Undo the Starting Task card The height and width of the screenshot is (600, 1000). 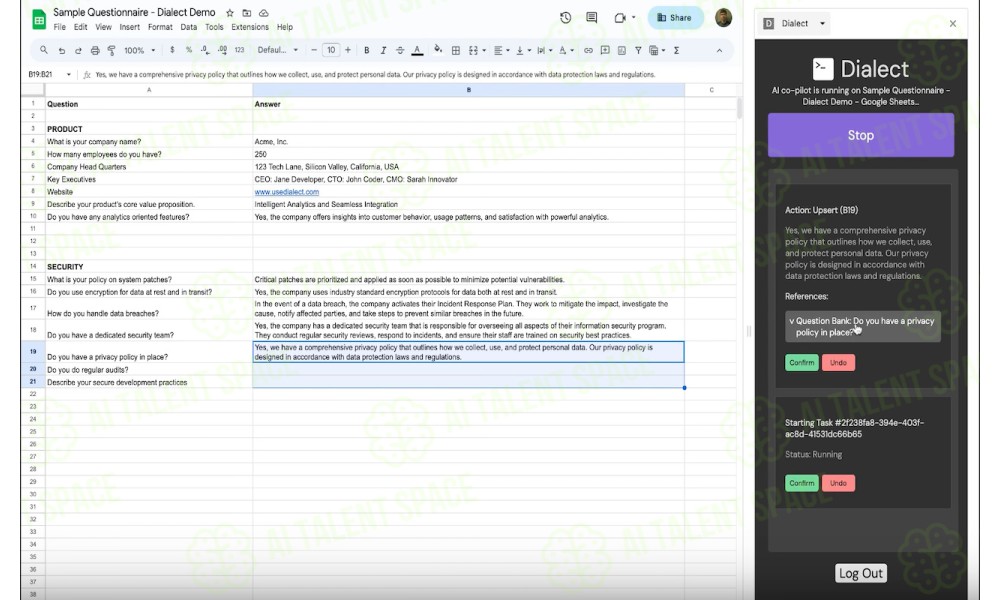click(838, 483)
